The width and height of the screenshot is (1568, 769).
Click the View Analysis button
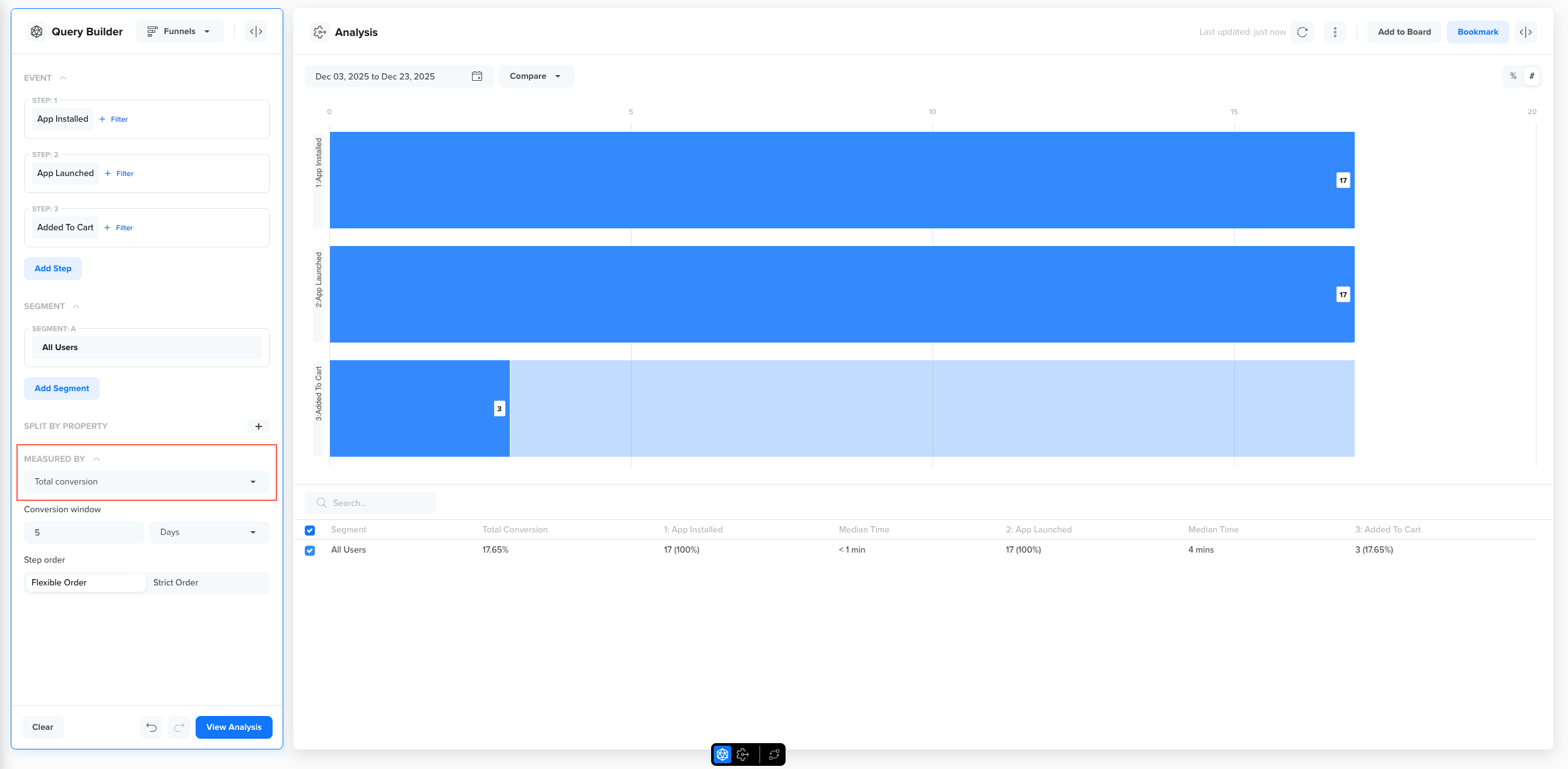point(233,727)
